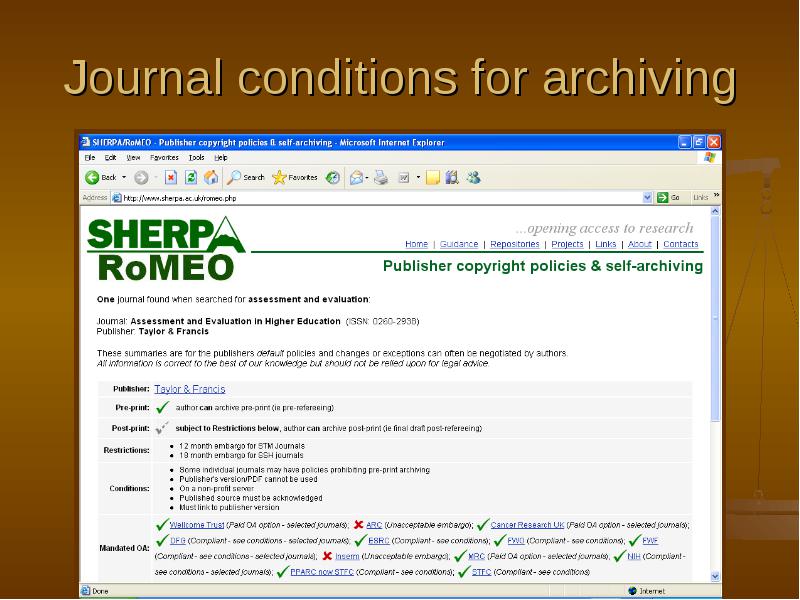Viewport: 800px width, 600px height.
Task: Open the Search magnifier in the toolbar
Action: click(234, 178)
